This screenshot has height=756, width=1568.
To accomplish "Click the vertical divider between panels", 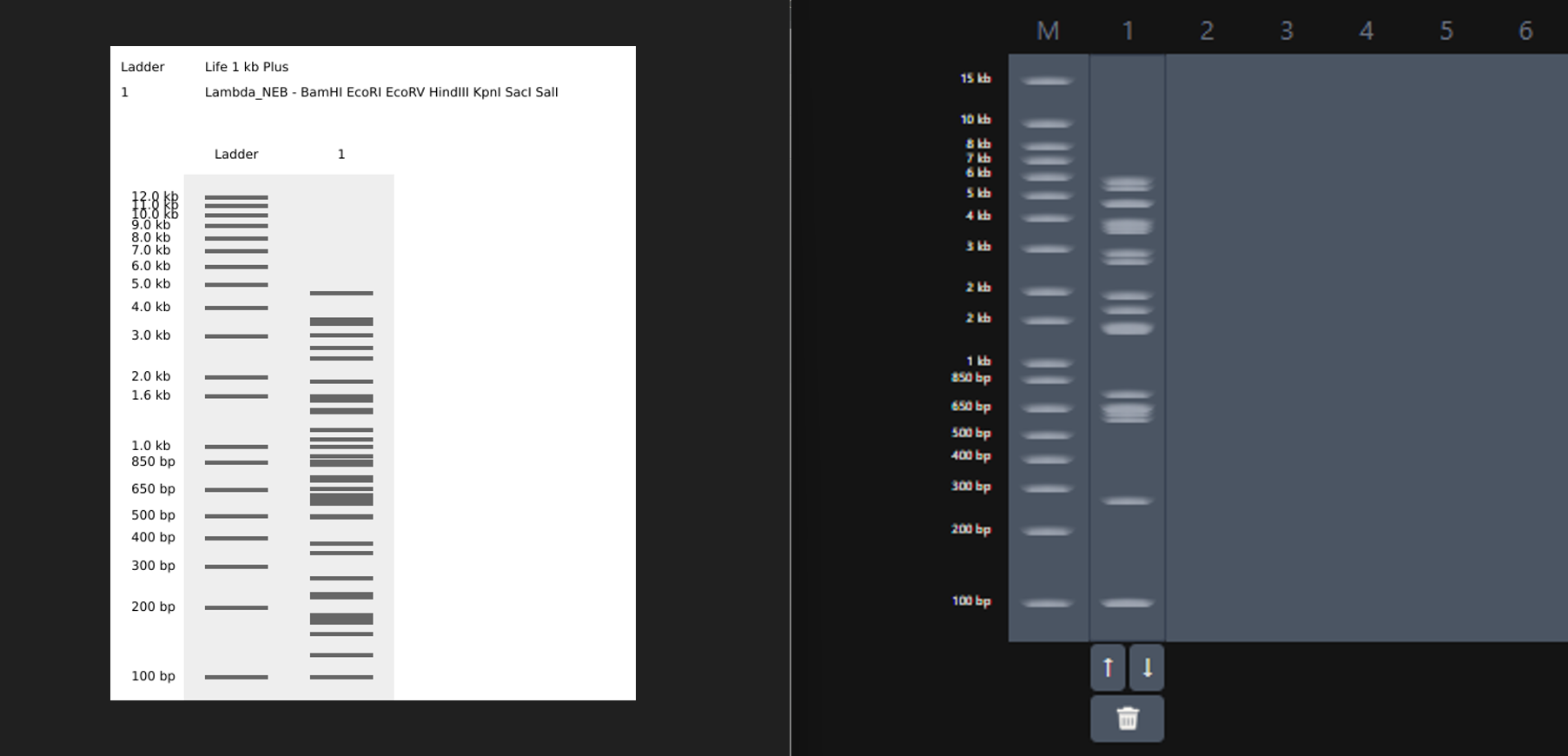I will [x=791, y=378].
